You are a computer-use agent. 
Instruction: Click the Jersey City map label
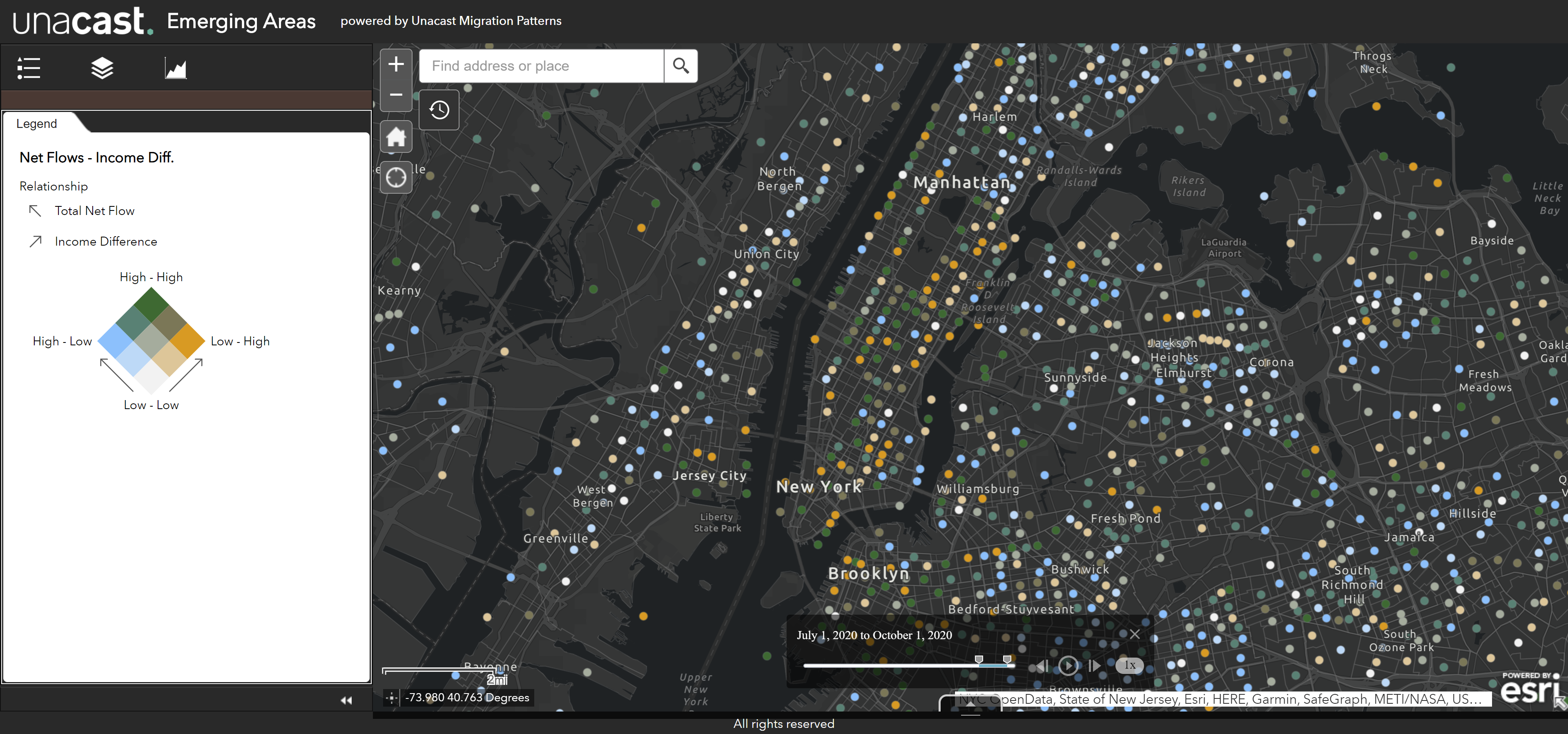coord(710,476)
